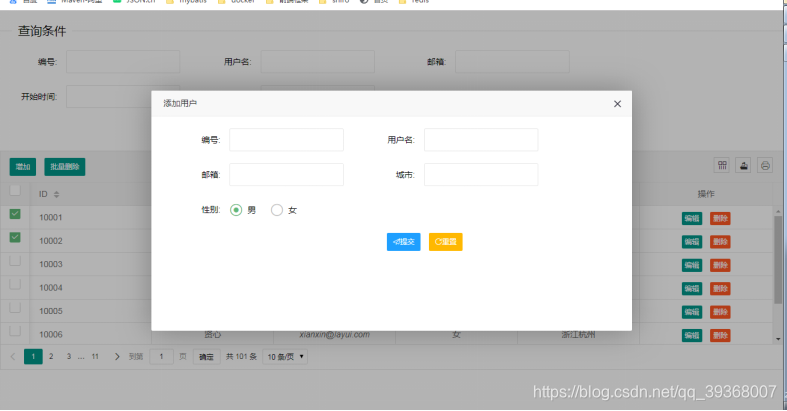Screen dimensions: 787x411
Task: Check the checkbox for row 10005
Action: click(x=15, y=307)
